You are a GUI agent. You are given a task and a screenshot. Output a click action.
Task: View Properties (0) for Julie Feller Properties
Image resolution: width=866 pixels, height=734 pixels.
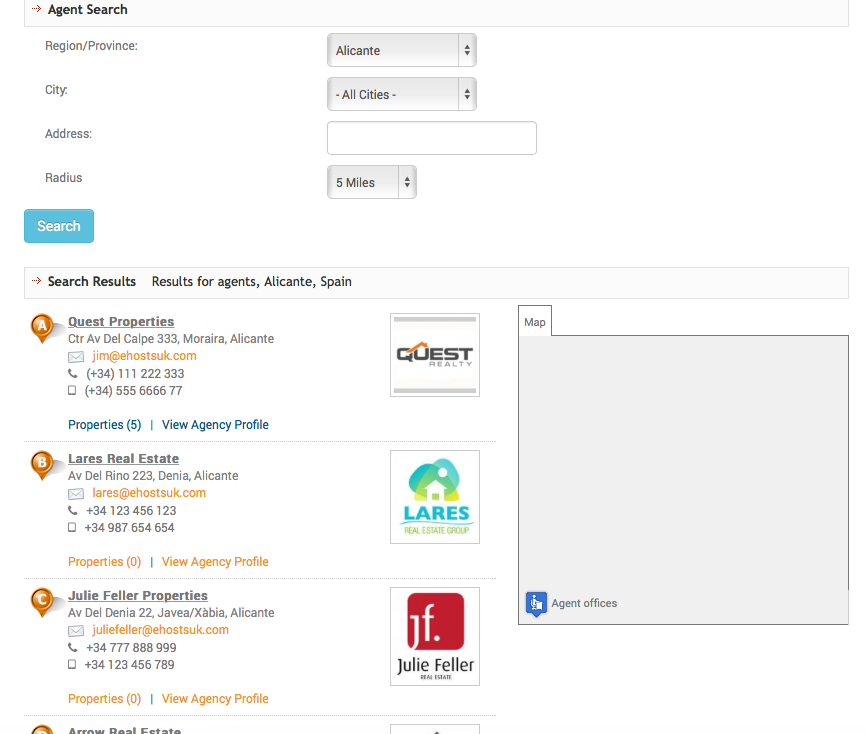click(104, 699)
